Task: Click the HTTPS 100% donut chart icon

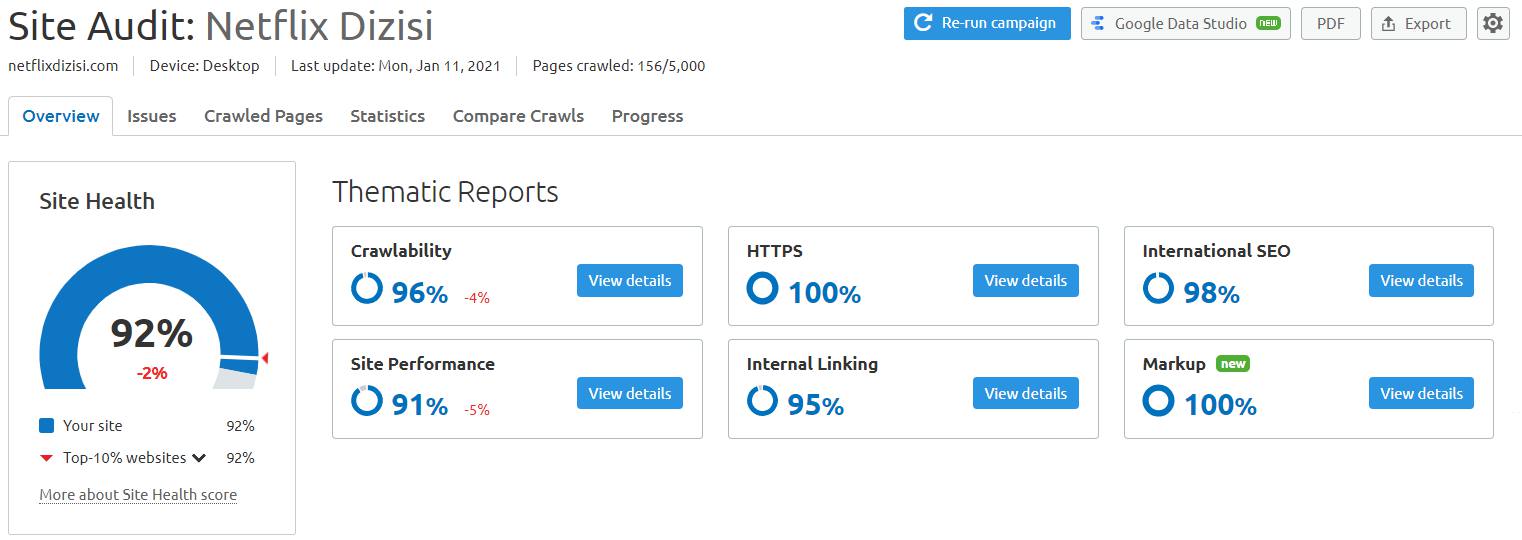Action: (x=763, y=289)
